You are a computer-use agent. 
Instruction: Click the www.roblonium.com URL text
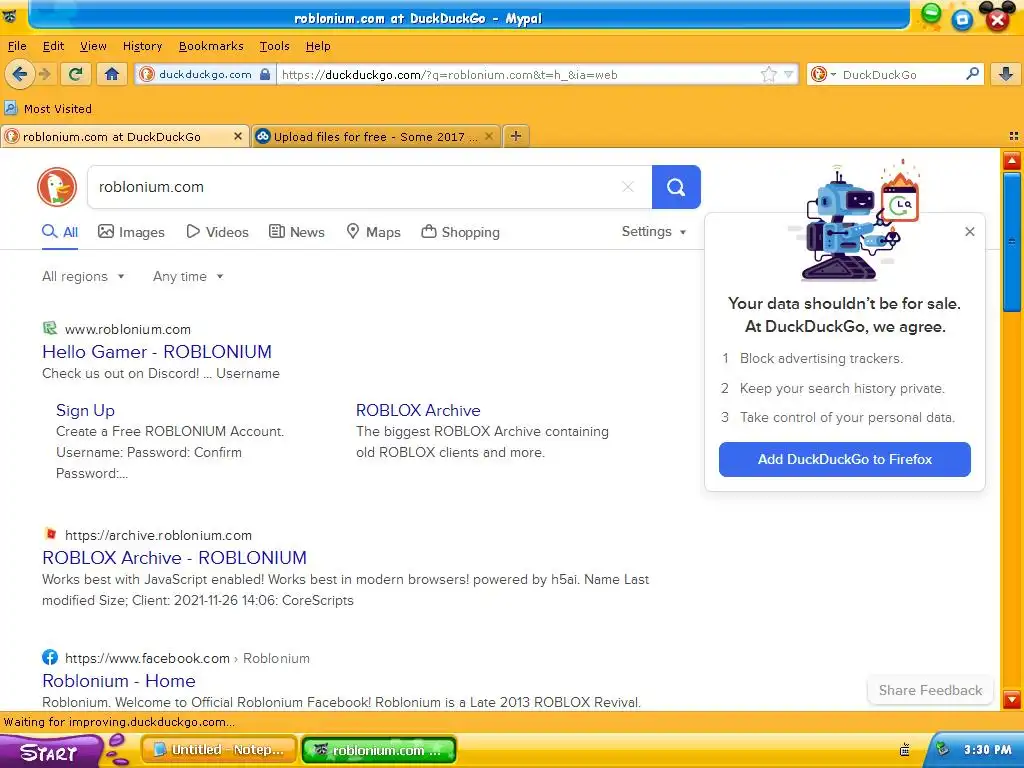[128, 329]
